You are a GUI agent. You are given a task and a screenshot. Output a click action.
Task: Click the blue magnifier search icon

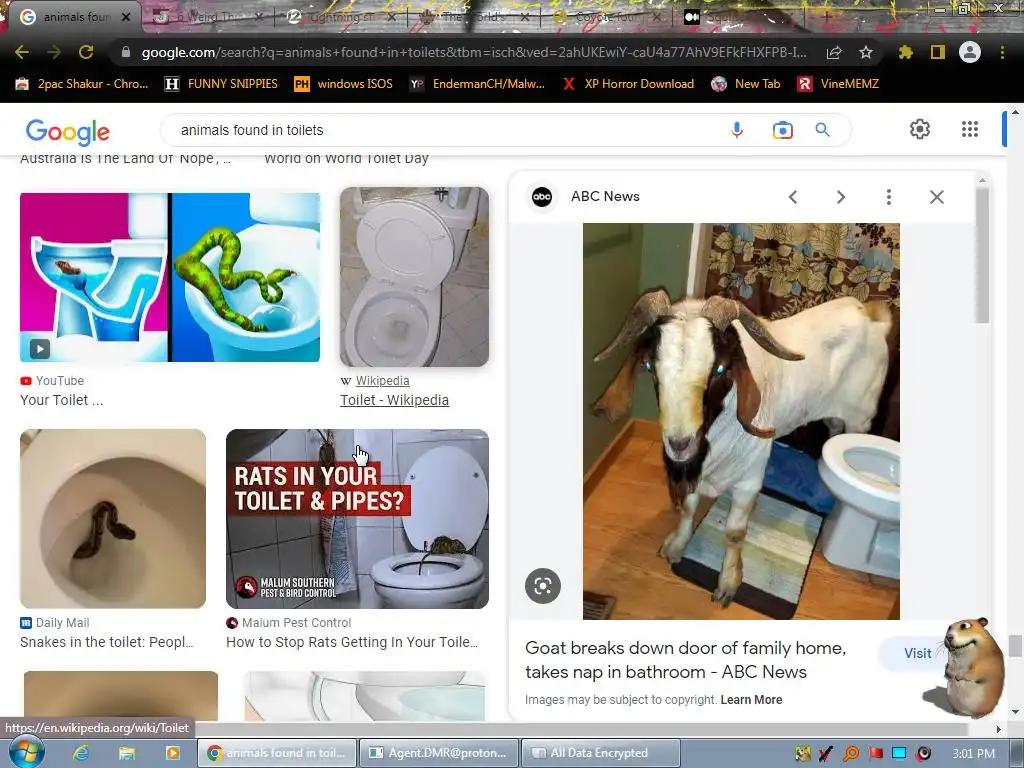point(822,130)
